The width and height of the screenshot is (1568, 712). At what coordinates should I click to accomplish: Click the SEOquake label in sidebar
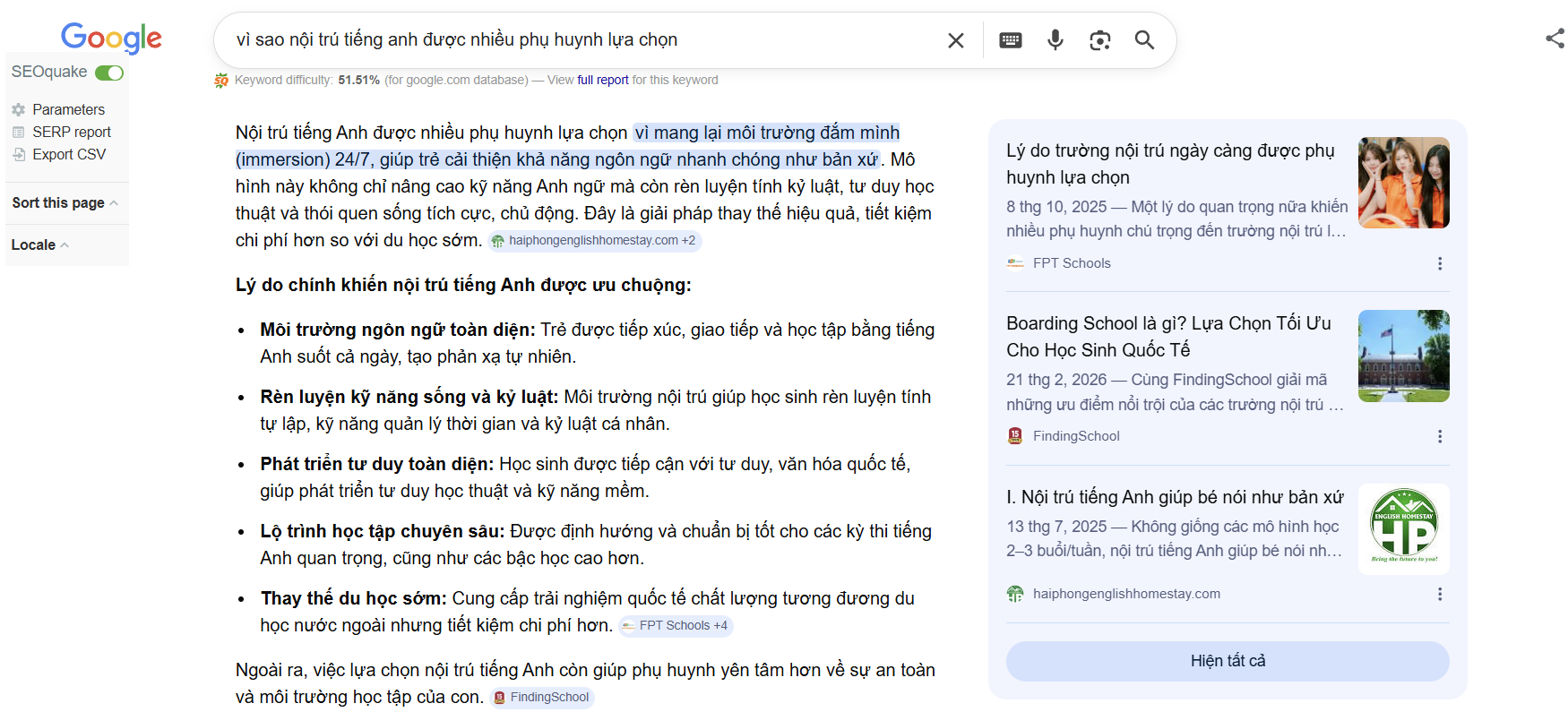(49, 72)
